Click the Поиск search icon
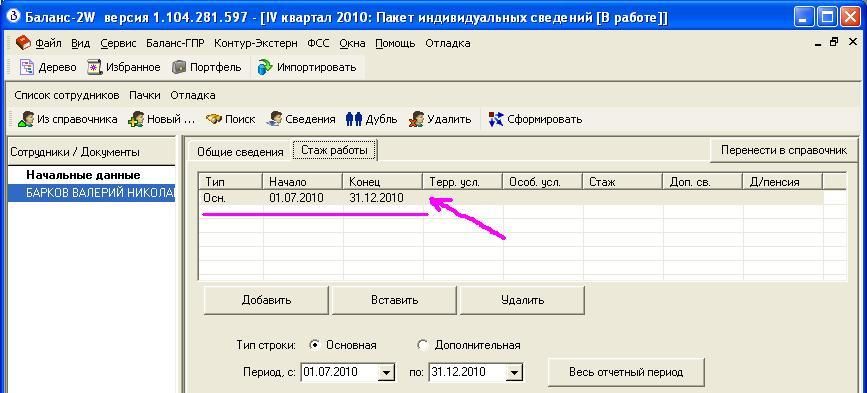This screenshot has width=867, height=393. pyautogui.click(x=231, y=119)
